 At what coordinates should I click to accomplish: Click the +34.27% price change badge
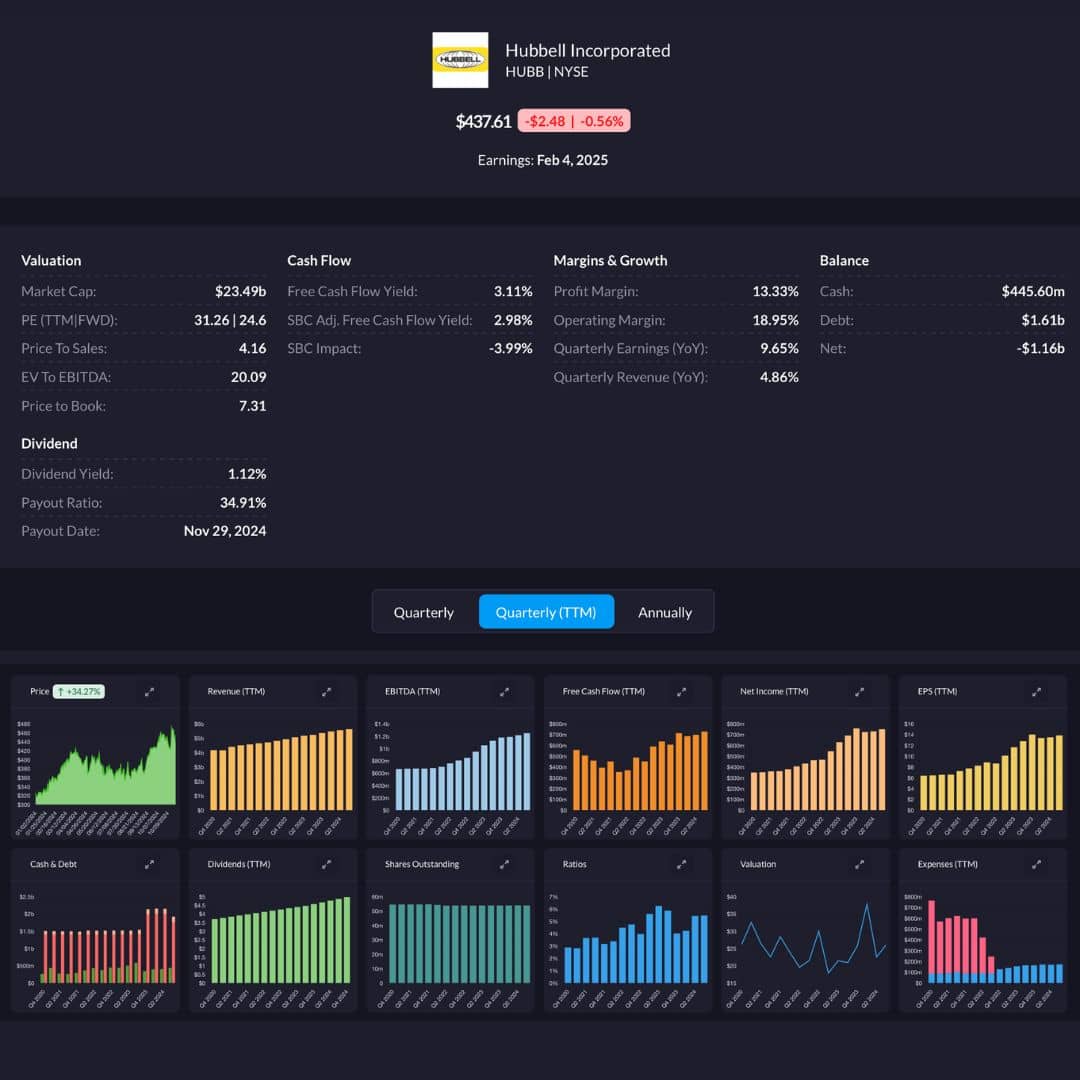click(x=79, y=692)
